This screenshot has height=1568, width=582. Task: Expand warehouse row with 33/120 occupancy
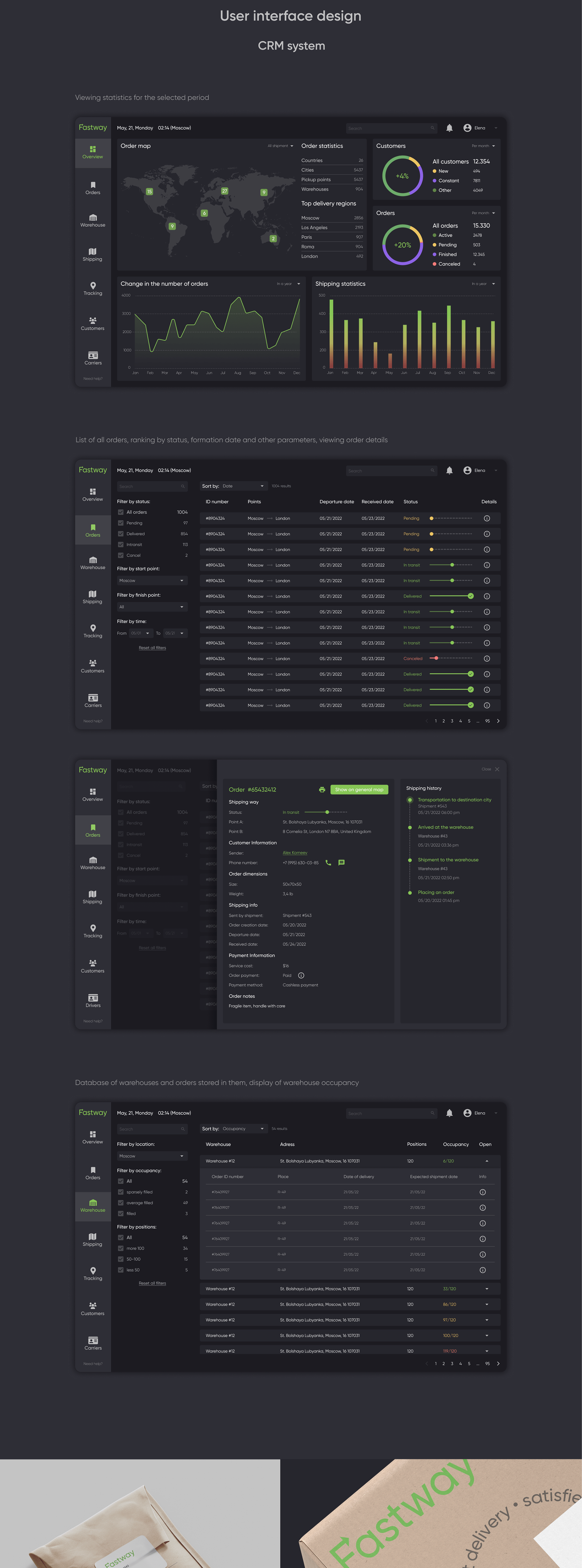487,1289
